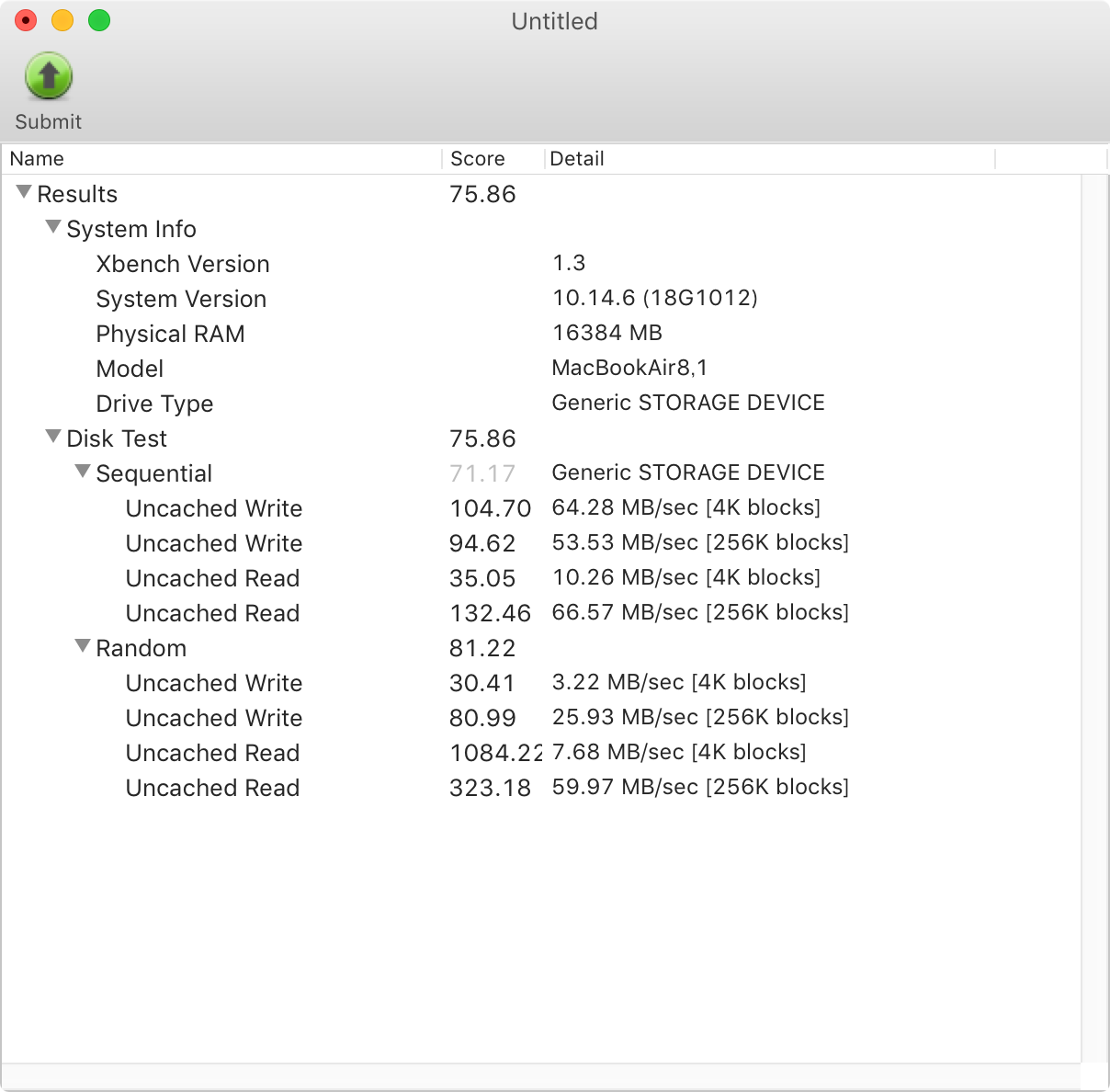
Task: Select the Sequential row label
Action: pyautogui.click(x=153, y=473)
